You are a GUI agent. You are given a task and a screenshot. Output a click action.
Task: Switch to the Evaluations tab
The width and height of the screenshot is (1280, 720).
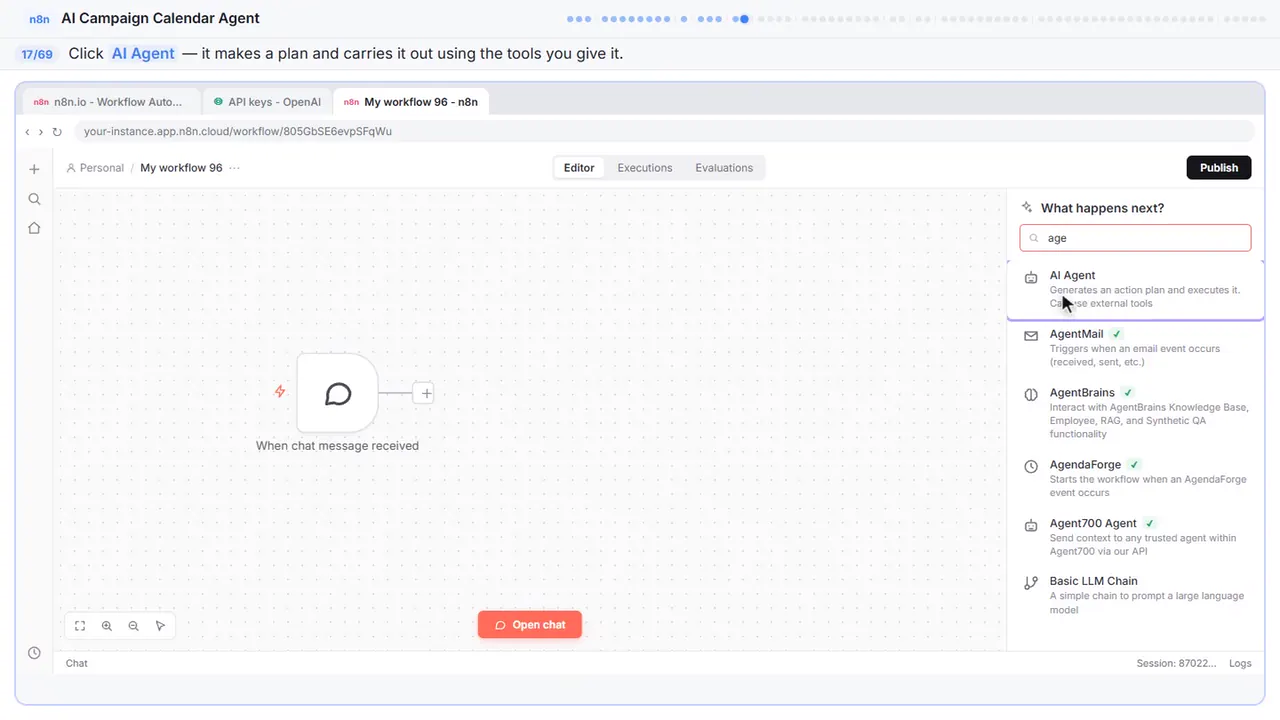pos(724,168)
